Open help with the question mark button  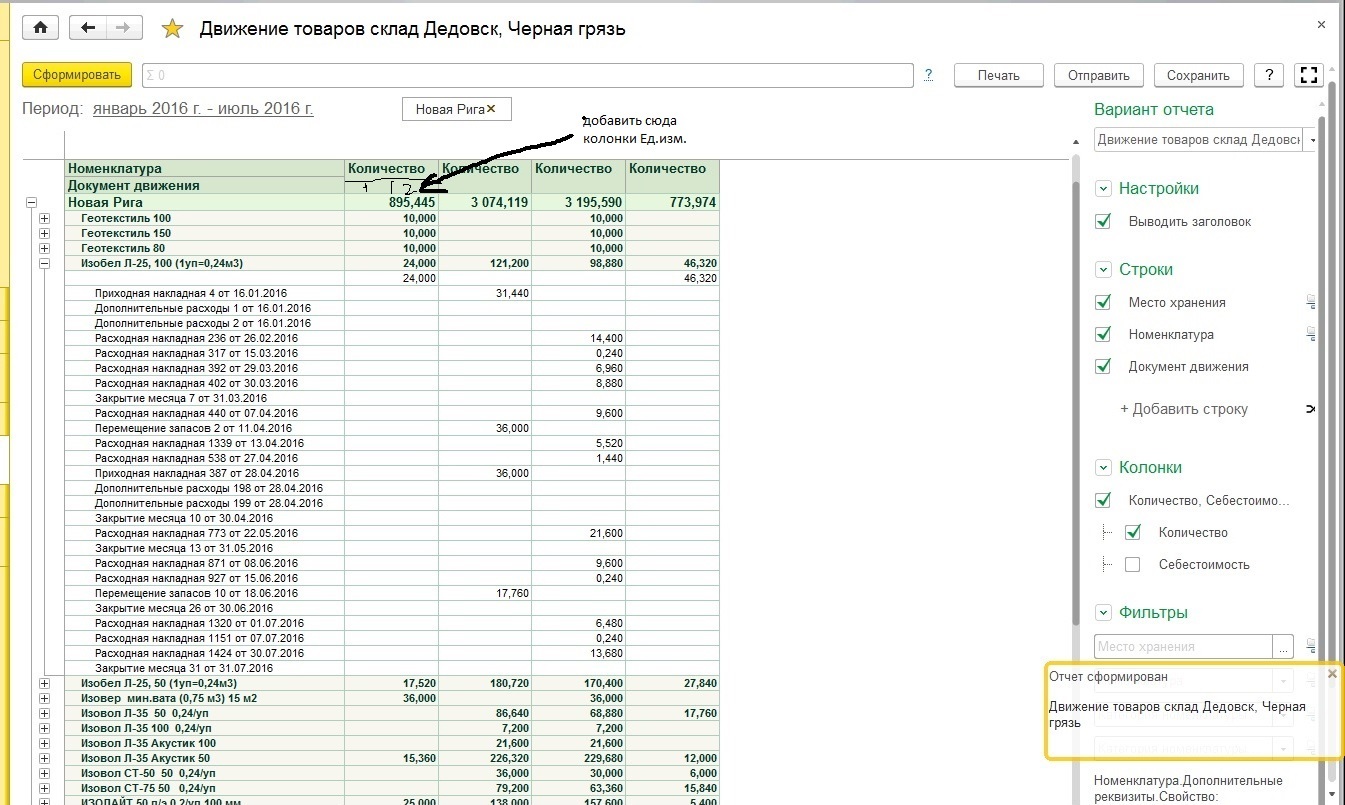[x=1269, y=75]
